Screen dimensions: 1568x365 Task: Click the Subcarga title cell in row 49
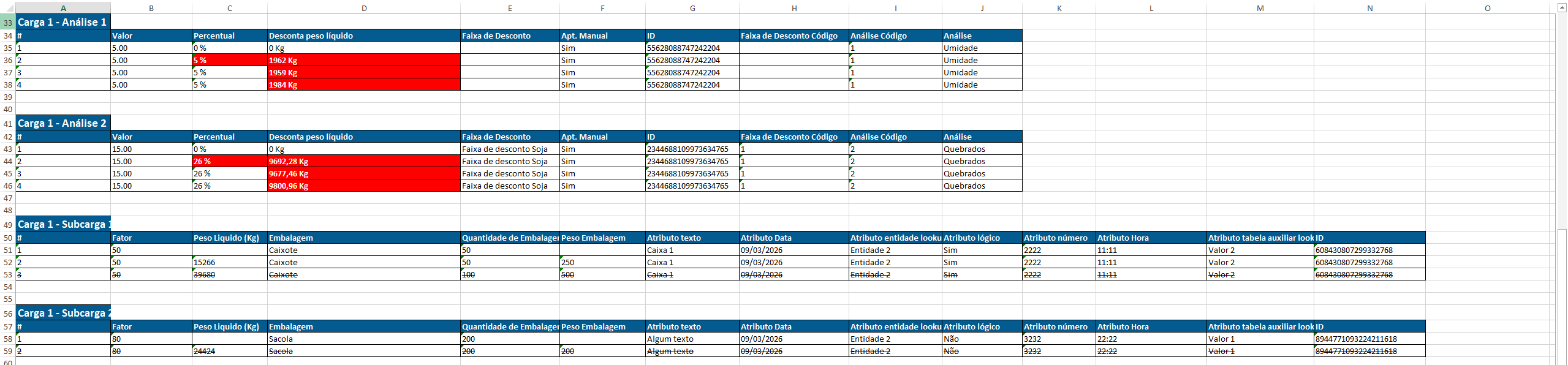[x=63, y=224]
